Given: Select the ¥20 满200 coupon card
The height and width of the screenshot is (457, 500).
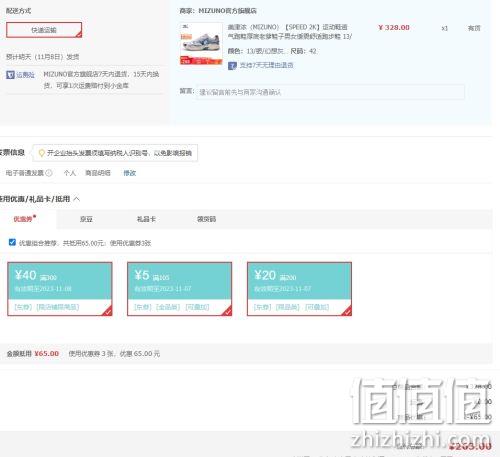Looking at the screenshot, I should [x=299, y=289].
